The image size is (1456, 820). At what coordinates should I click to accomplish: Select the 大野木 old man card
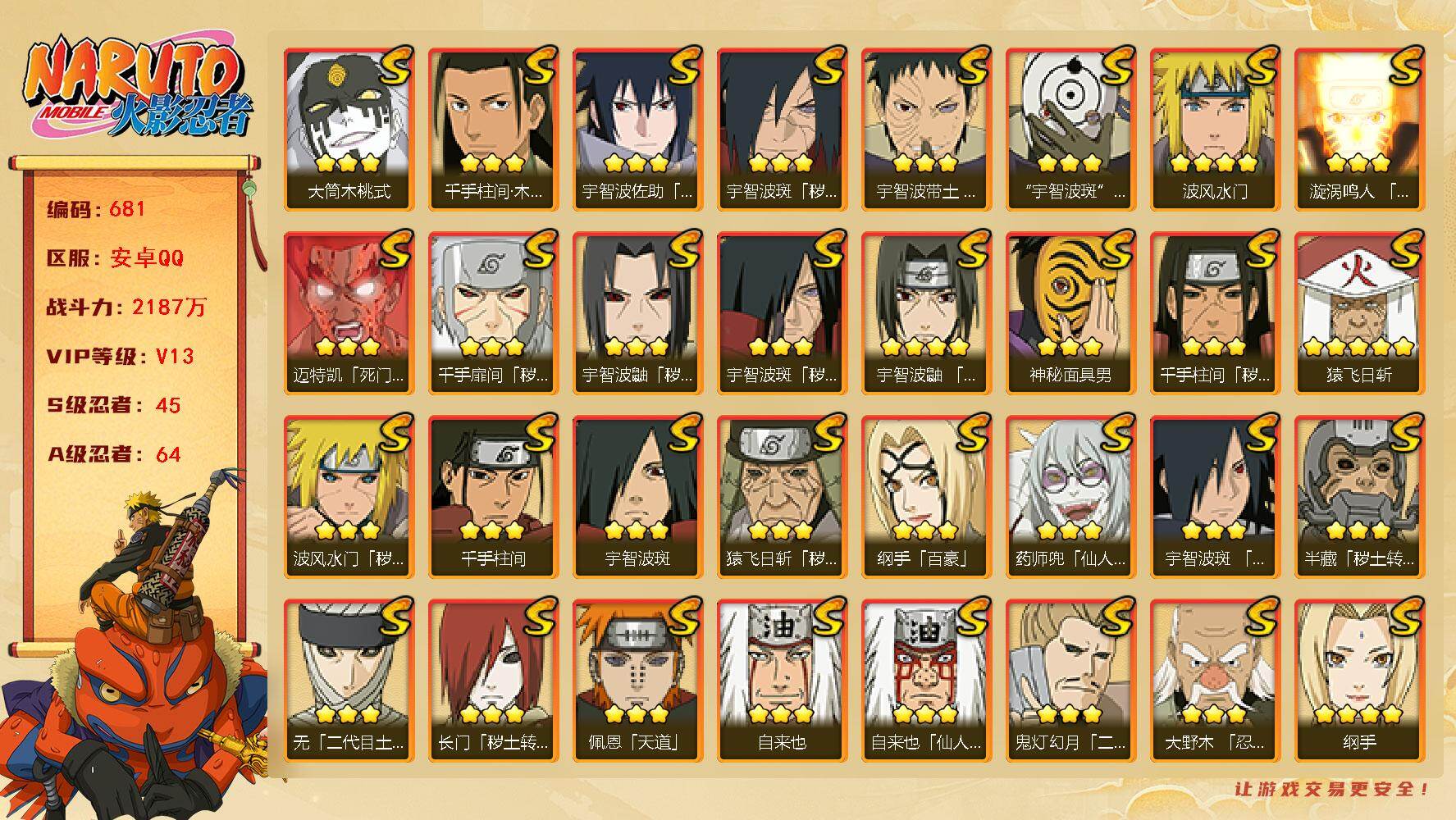(1215, 681)
